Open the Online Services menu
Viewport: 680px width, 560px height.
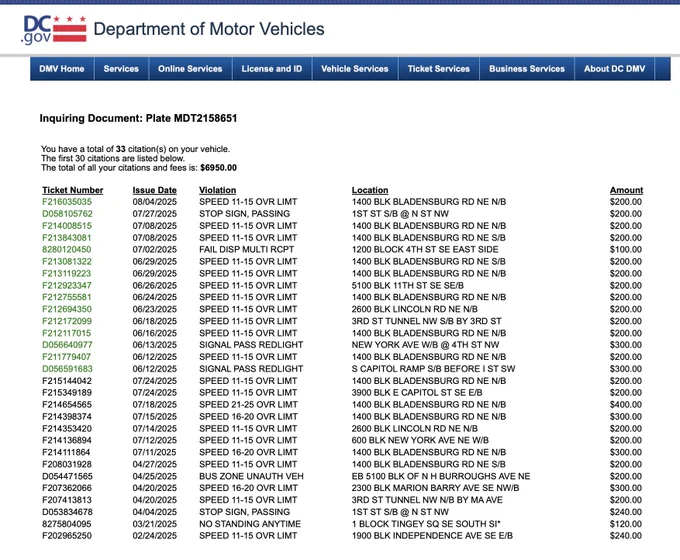coord(190,69)
